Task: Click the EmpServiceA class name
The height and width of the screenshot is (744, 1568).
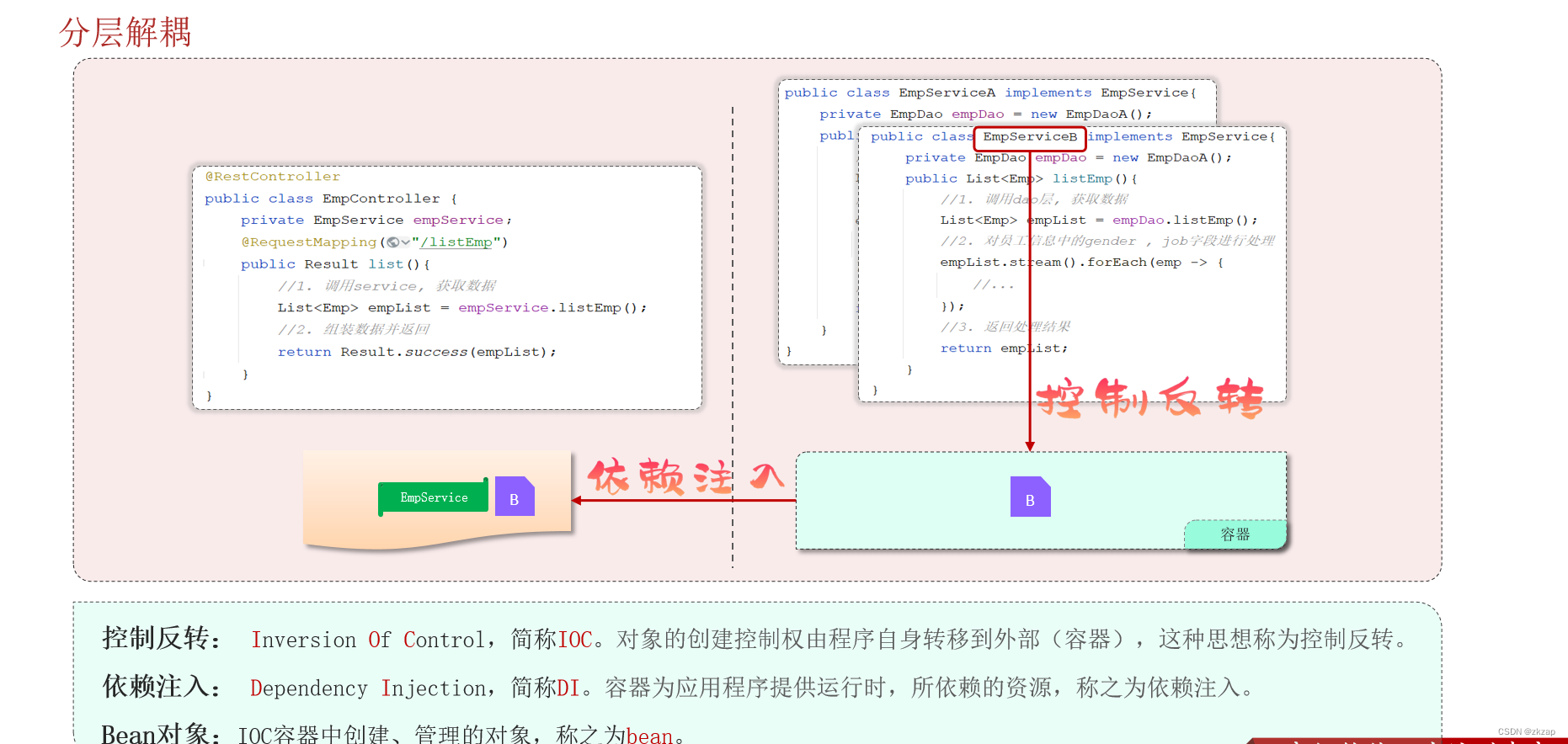Action: click(947, 93)
